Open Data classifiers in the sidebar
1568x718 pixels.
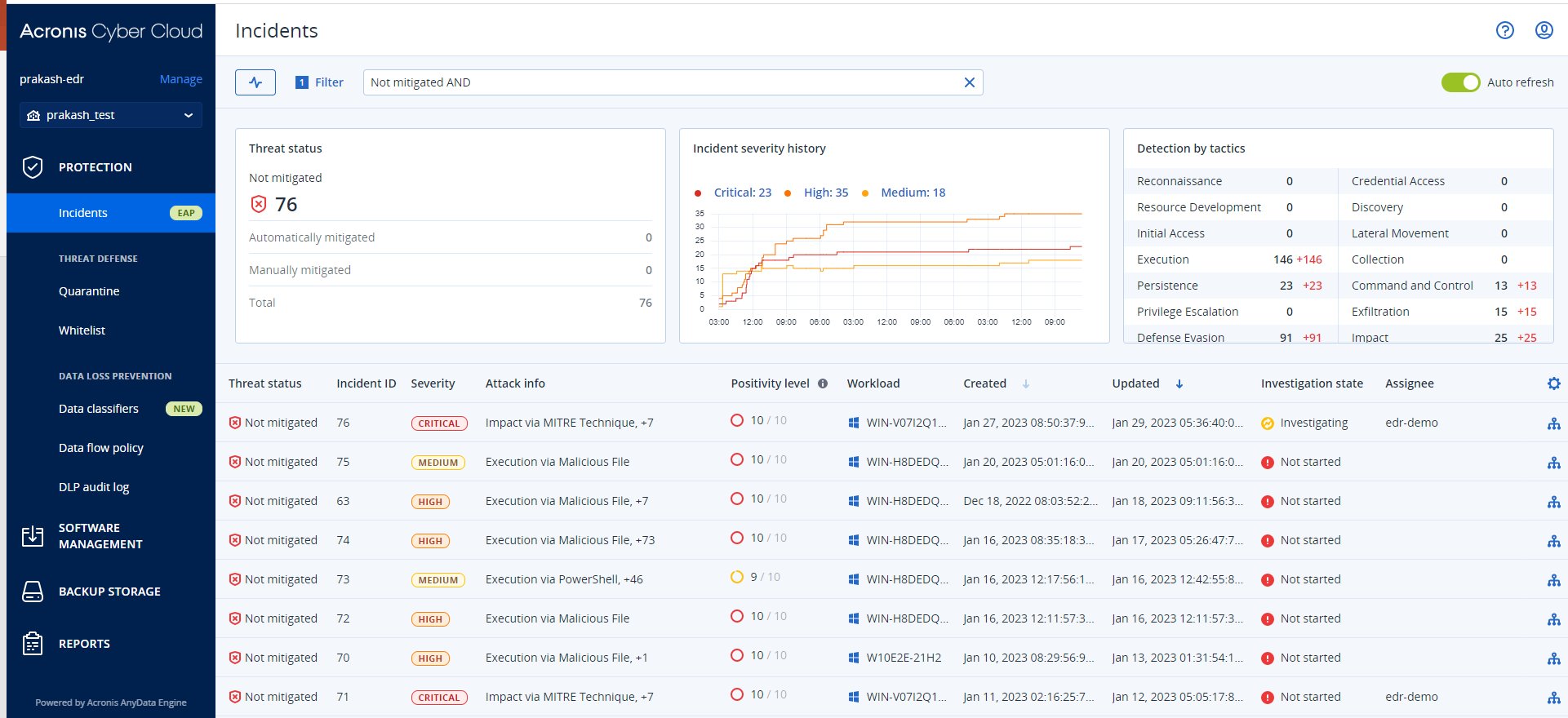pyautogui.click(x=98, y=409)
